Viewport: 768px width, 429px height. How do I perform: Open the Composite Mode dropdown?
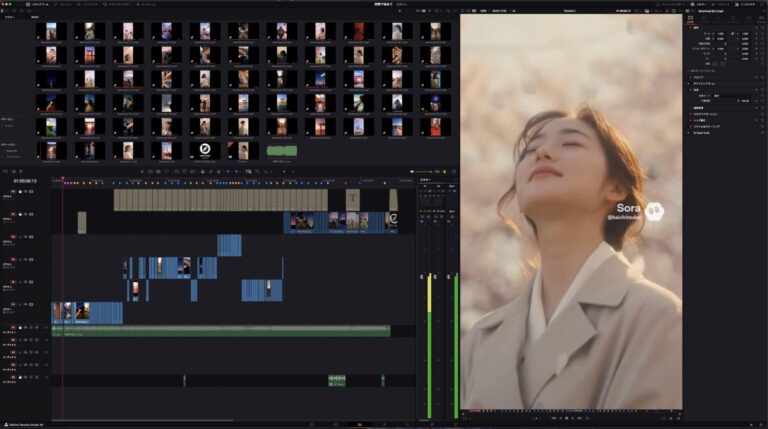click(x=731, y=96)
